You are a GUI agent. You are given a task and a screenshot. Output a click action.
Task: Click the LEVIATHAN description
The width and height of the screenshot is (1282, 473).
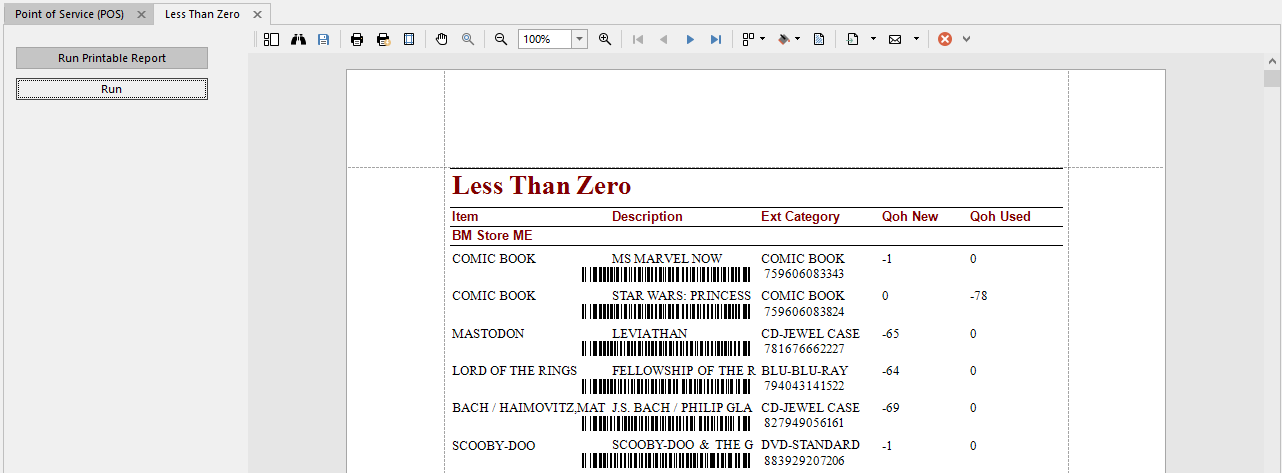(x=650, y=333)
